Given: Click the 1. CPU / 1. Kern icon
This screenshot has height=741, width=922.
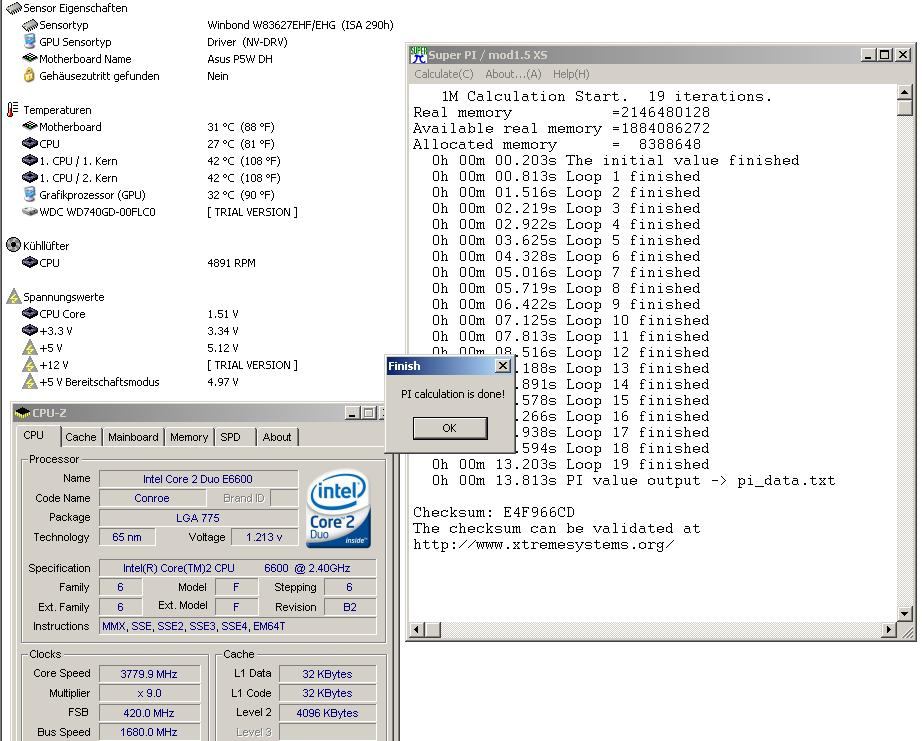Looking at the screenshot, I should point(29,160).
